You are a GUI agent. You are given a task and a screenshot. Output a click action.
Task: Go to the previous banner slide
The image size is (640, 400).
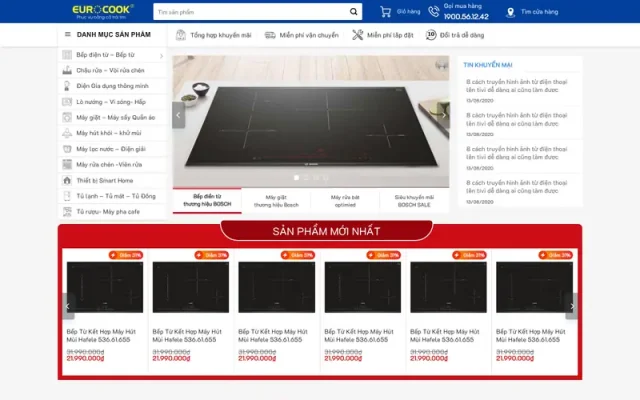click(x=178, y=115)
